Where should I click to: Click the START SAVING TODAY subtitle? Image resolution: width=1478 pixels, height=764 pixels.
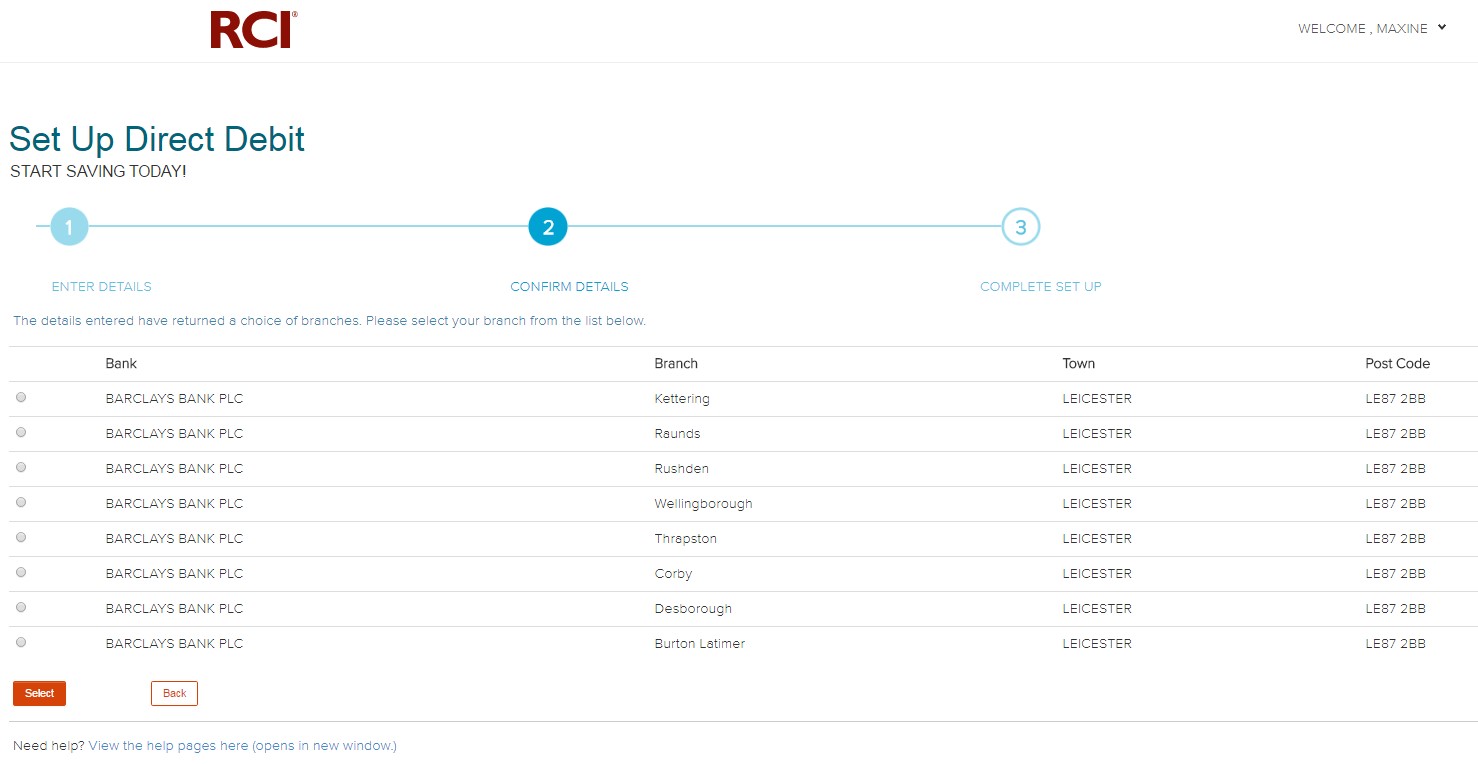pyautogui.click(x=98, y=172)
